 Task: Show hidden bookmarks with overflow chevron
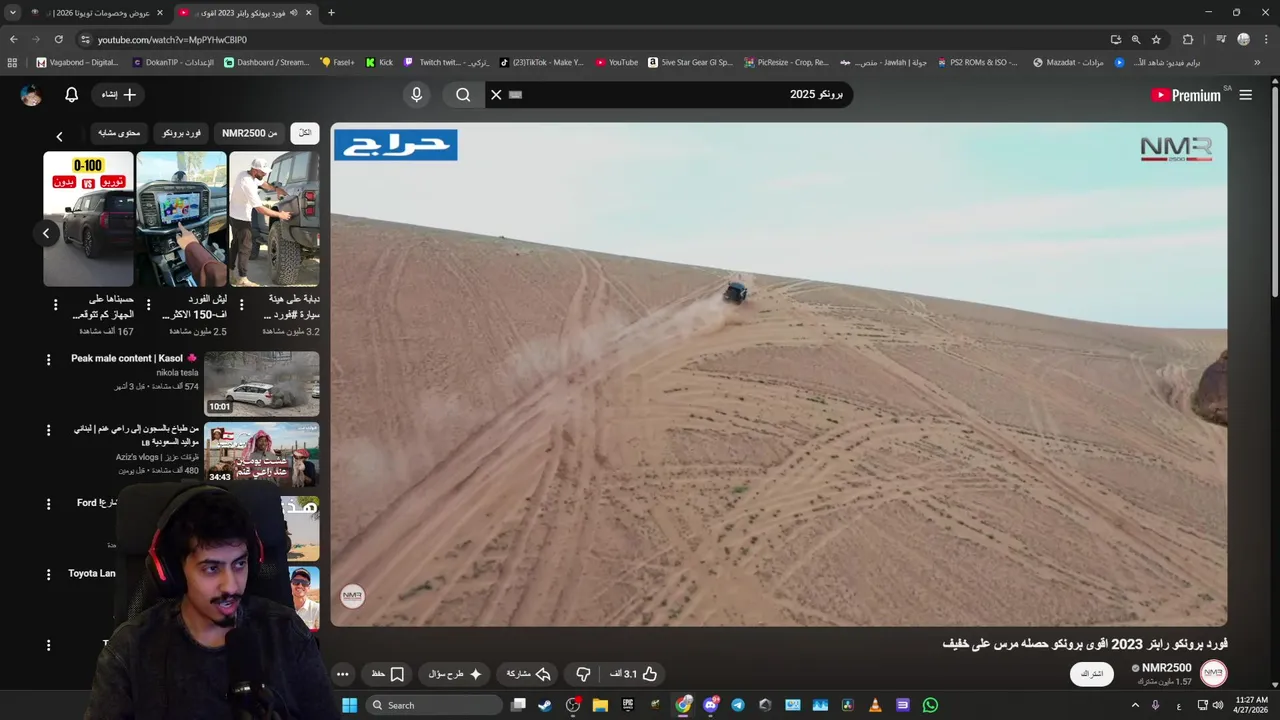[x=1257, y=62]
